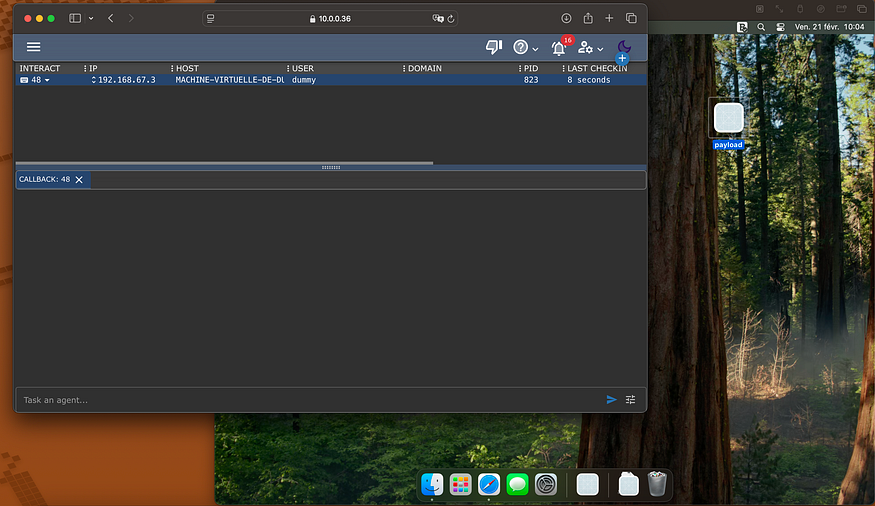The image size is (875, 506).
Task: Toggle dark mode with moon icon
Action: click(623, 47)
